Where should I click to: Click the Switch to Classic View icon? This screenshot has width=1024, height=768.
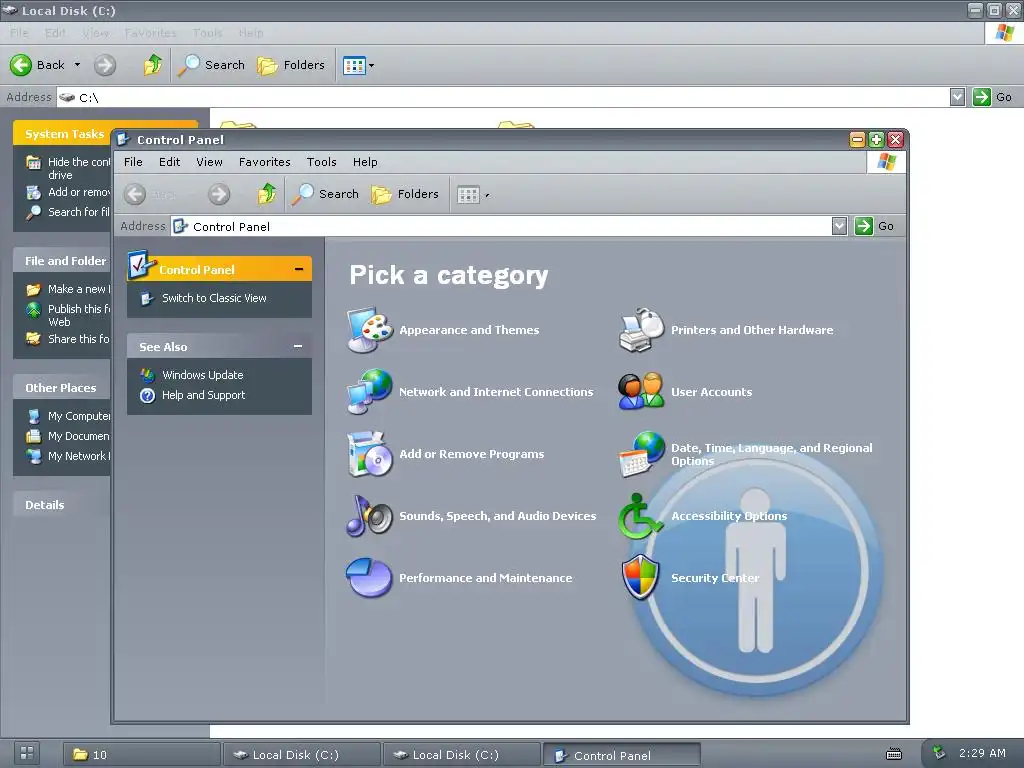click(x=148, y=298)
